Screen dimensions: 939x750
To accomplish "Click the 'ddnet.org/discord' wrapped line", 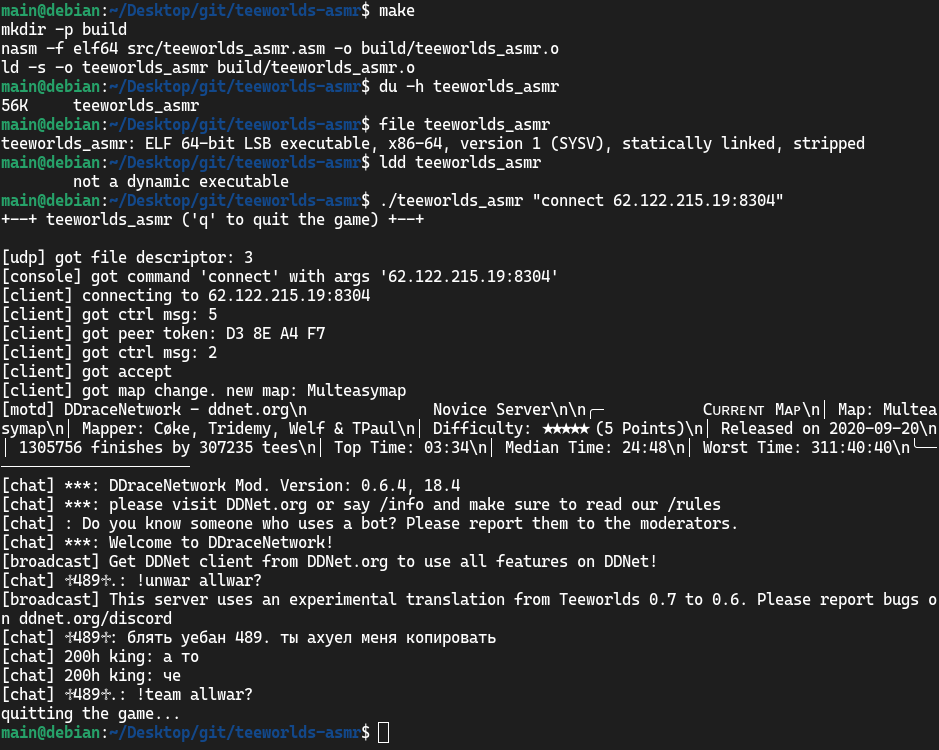I will [86, 619].
